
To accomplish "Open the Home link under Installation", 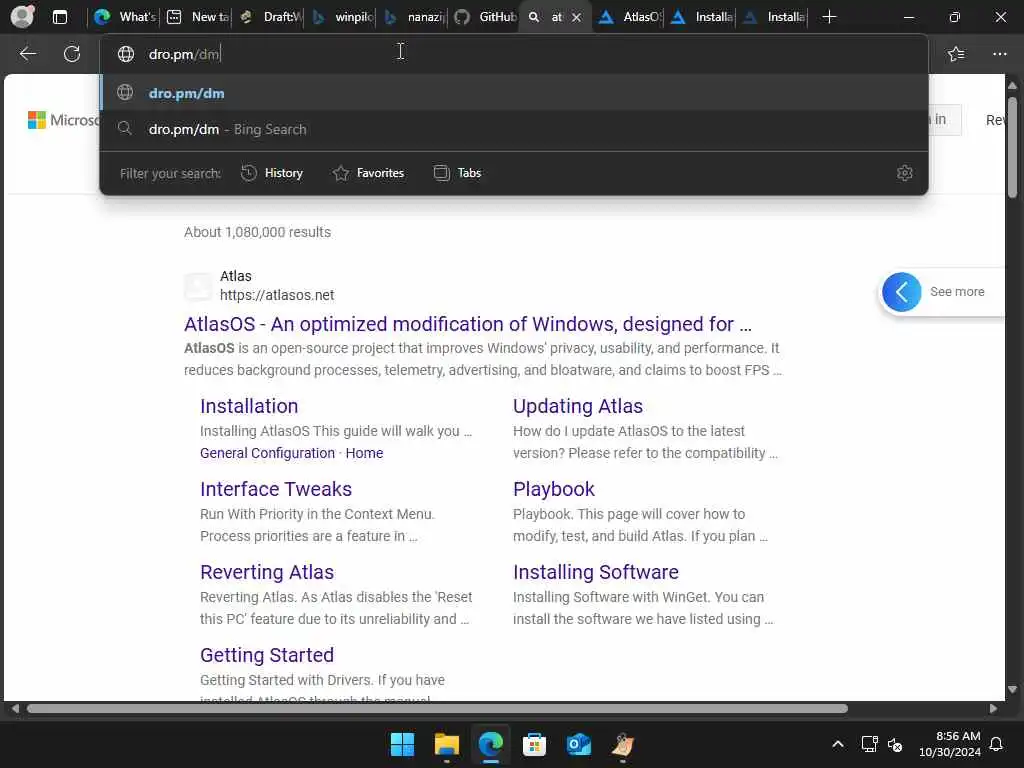I will click(364, 453).
